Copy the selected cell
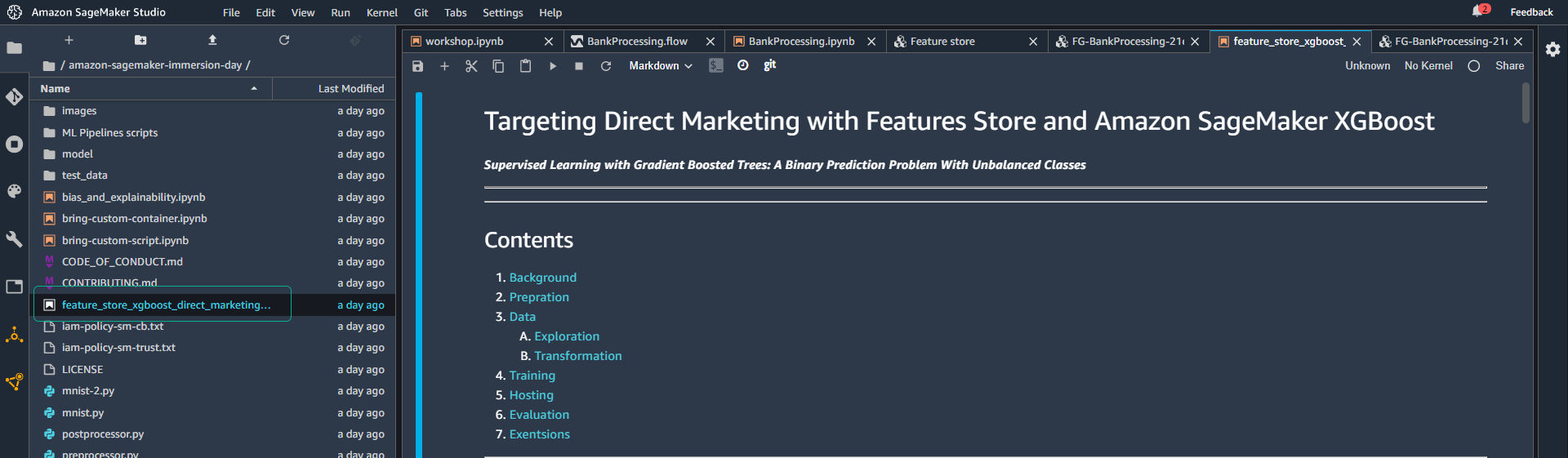 coord(498,66)
